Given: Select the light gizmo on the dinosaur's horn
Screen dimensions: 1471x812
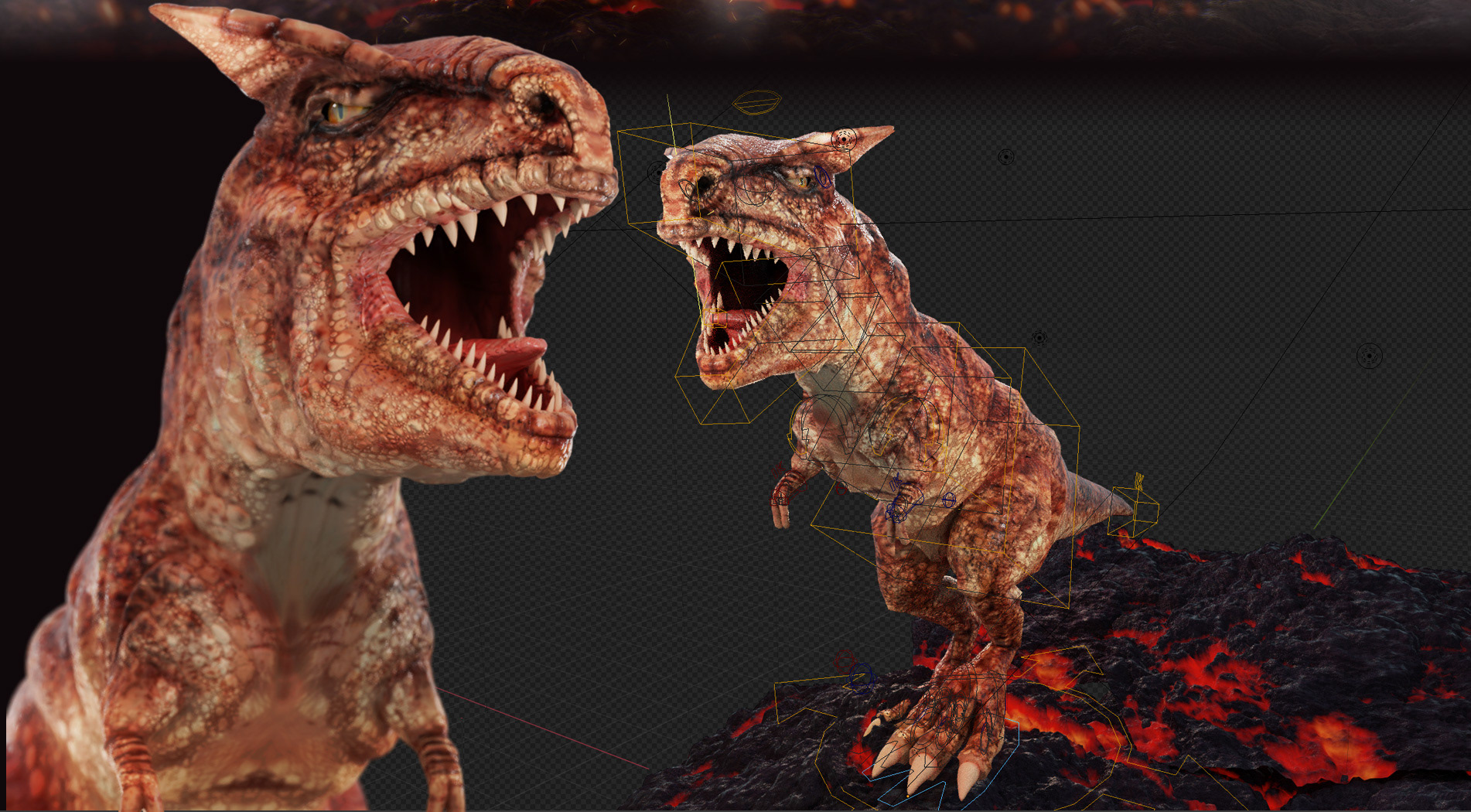Looking at the screenshot, I should point(844,140).
